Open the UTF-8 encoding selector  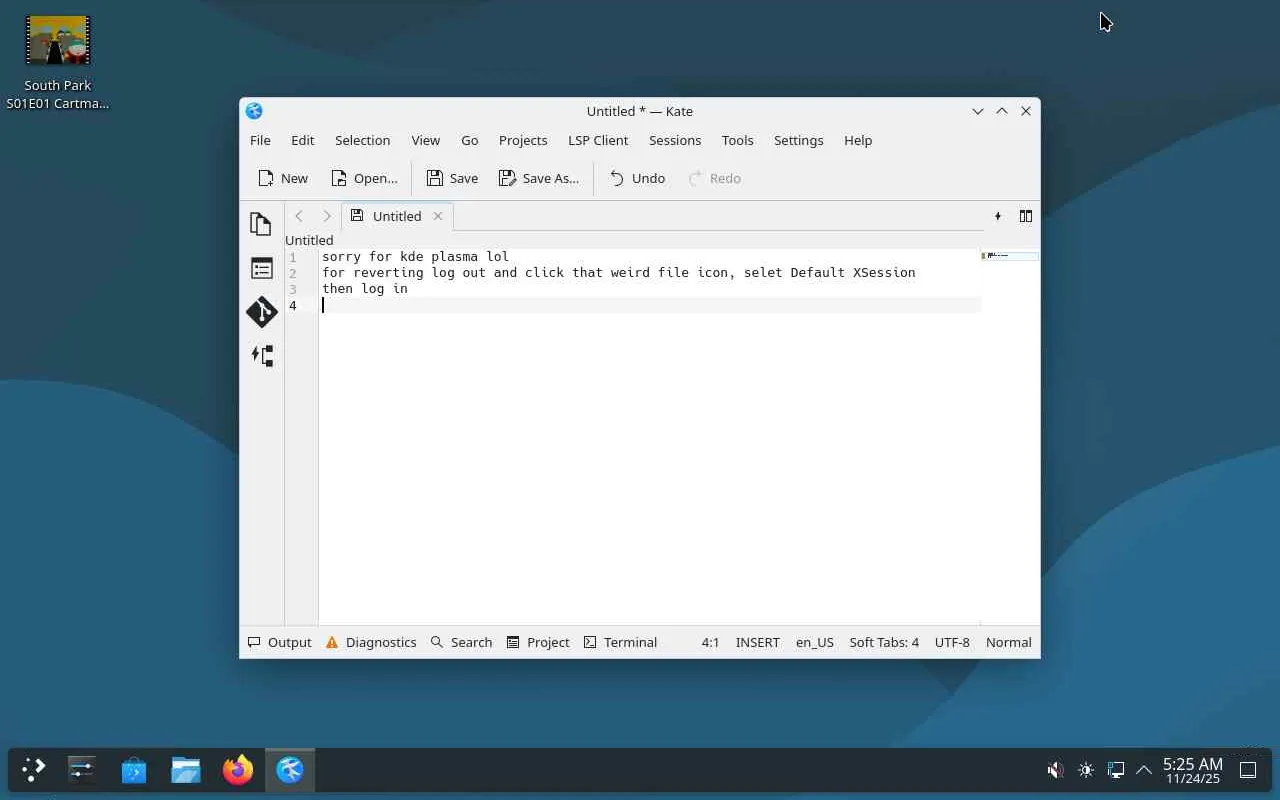(952, 642)
